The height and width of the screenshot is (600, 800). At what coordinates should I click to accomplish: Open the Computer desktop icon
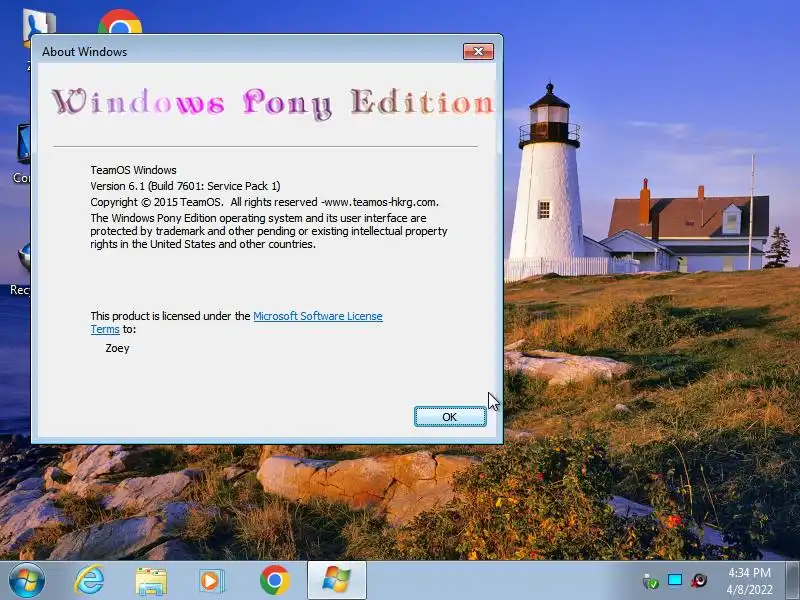[21, 154]
